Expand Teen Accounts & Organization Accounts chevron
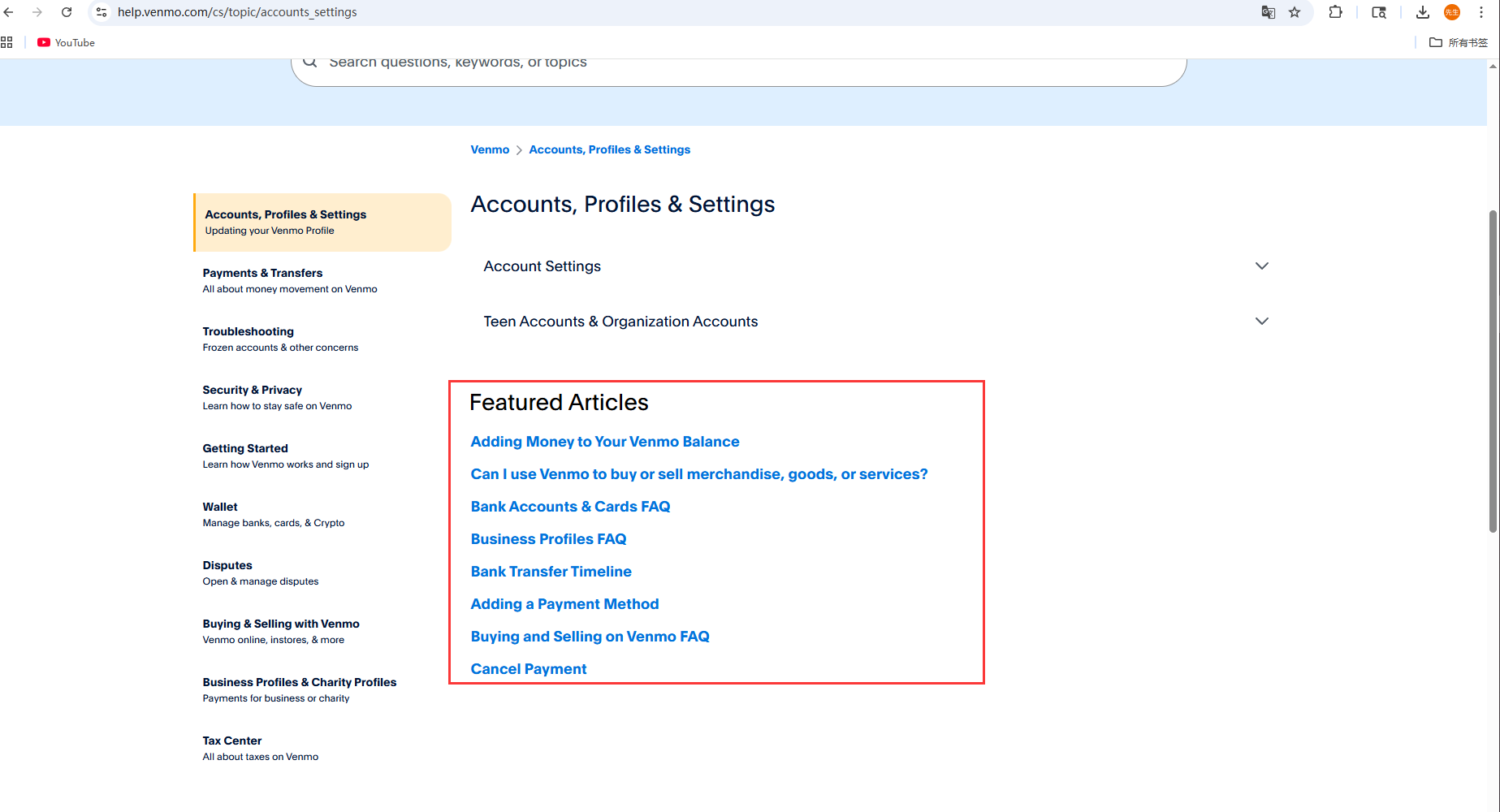 point(1261,322)
